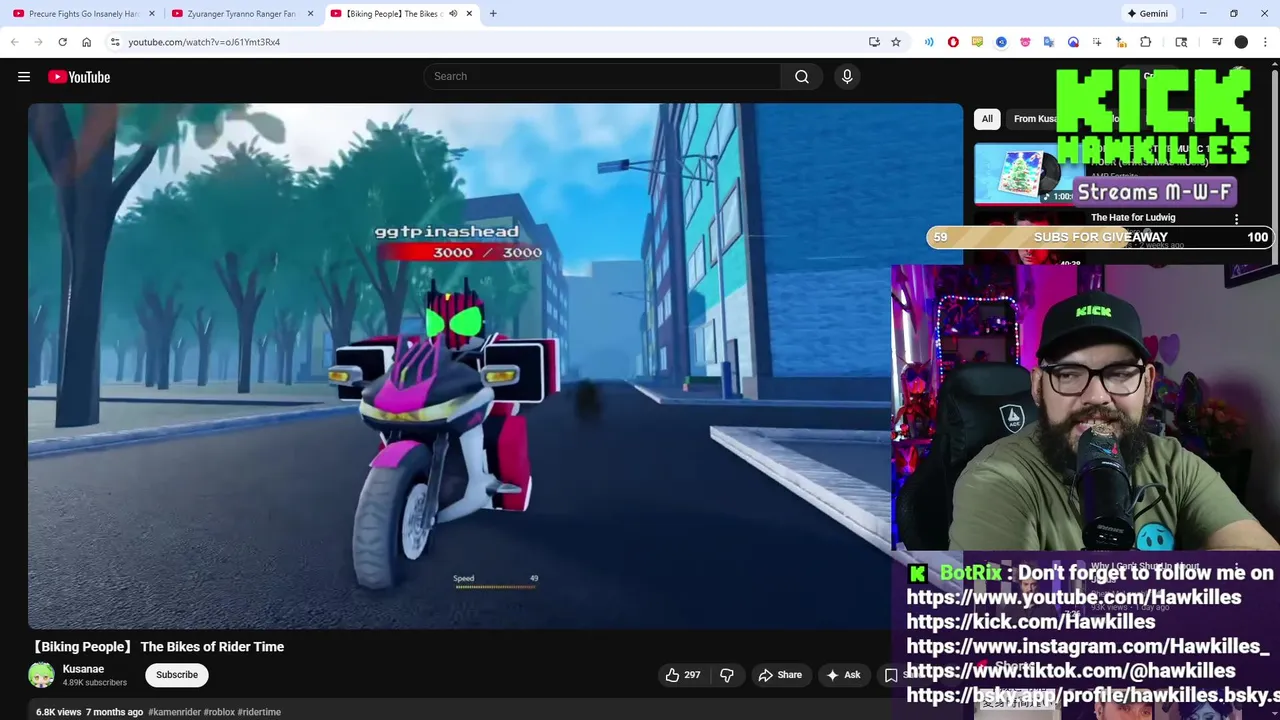Open the red shield extension icon
Screen dimensions: 1280x720
point(953,42)
